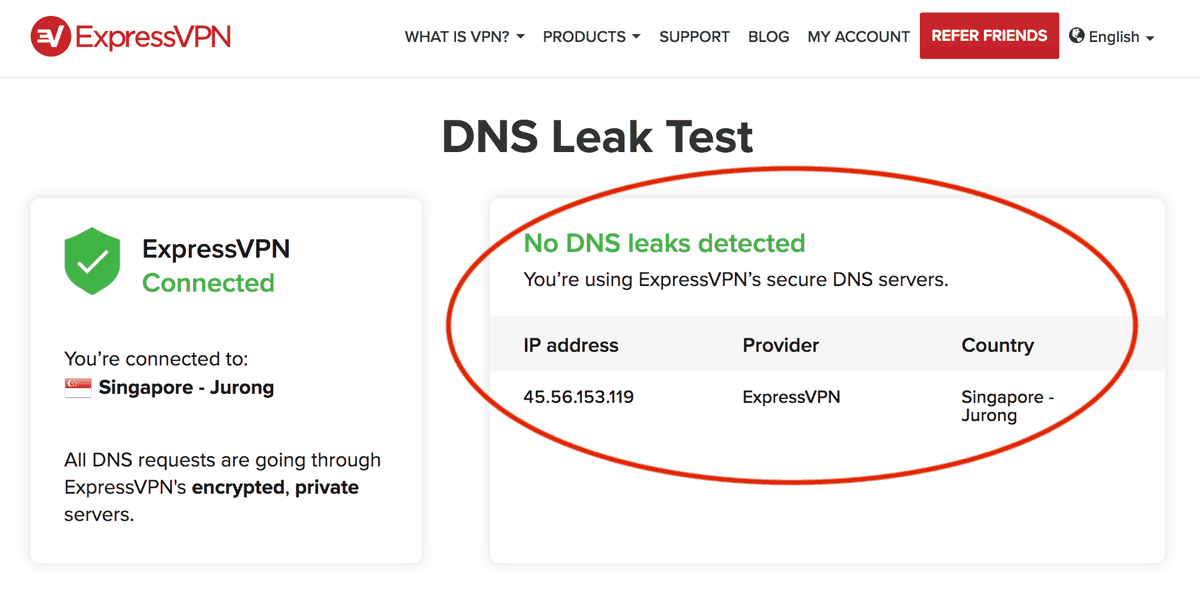Image resolution: width=1200 pixels, height=597 pixels.
Task: Click the Provider column header
Action: coord(780,346)
